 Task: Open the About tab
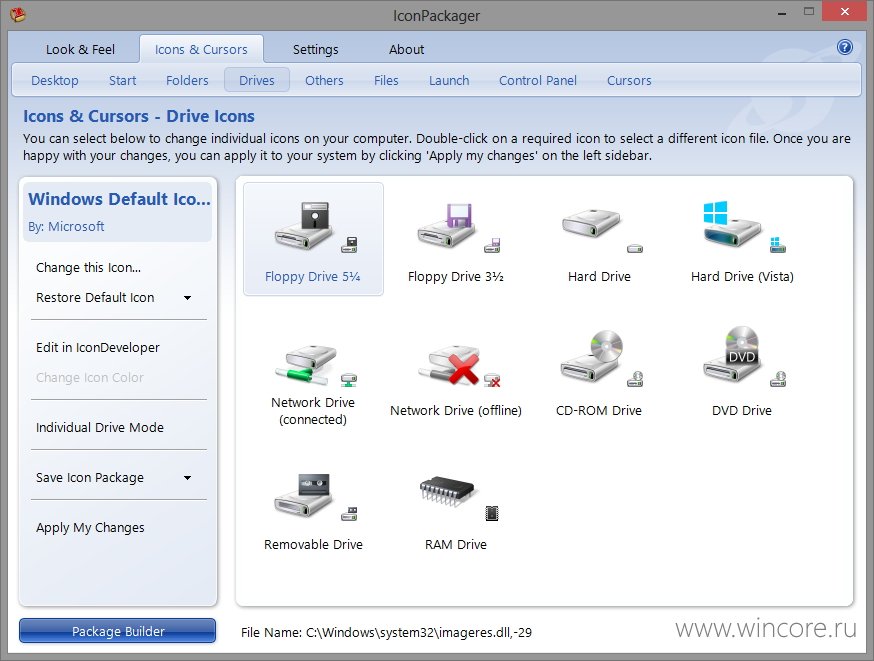point(406,50)
